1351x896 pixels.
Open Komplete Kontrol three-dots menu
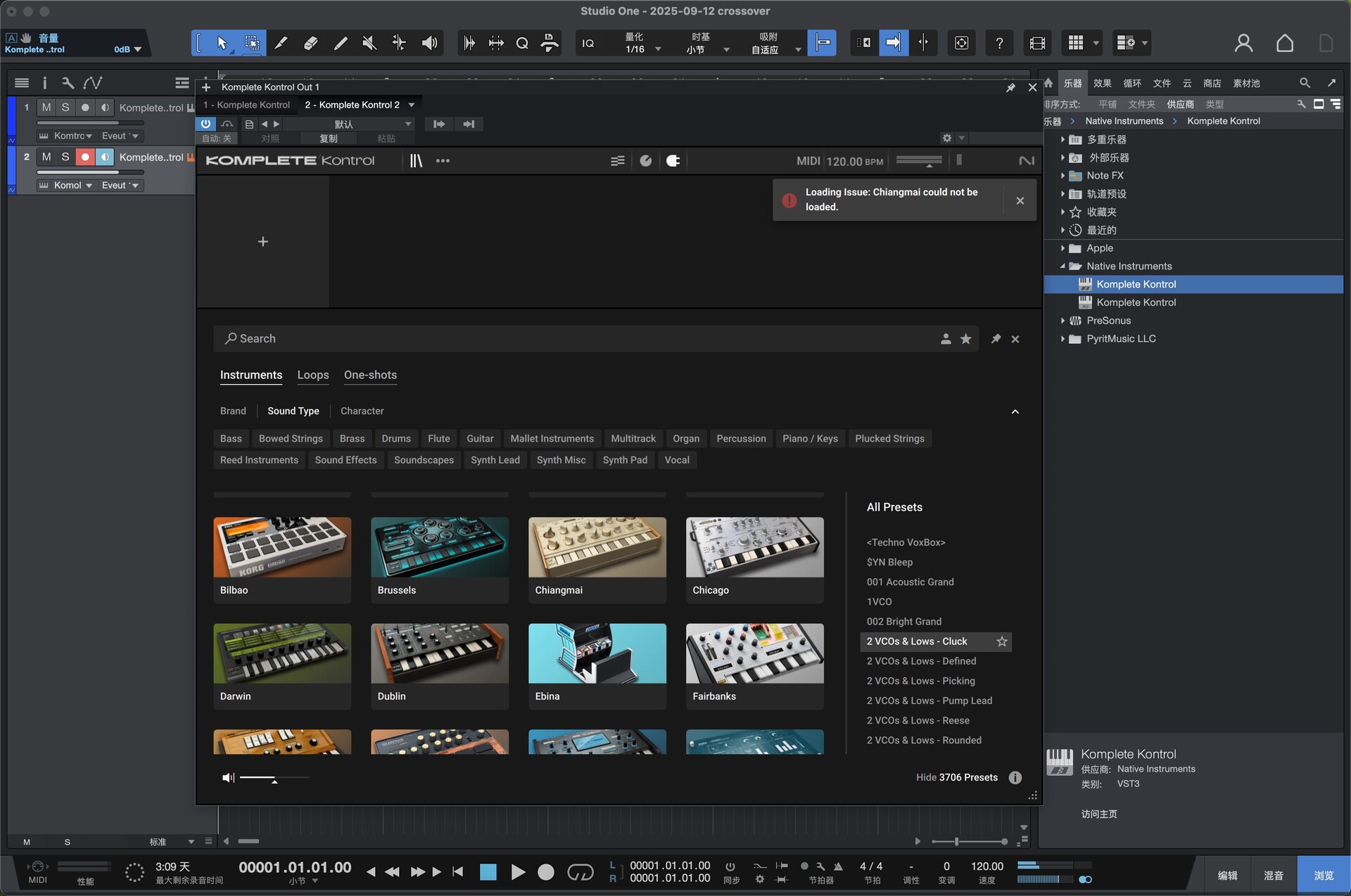point(443,160)
